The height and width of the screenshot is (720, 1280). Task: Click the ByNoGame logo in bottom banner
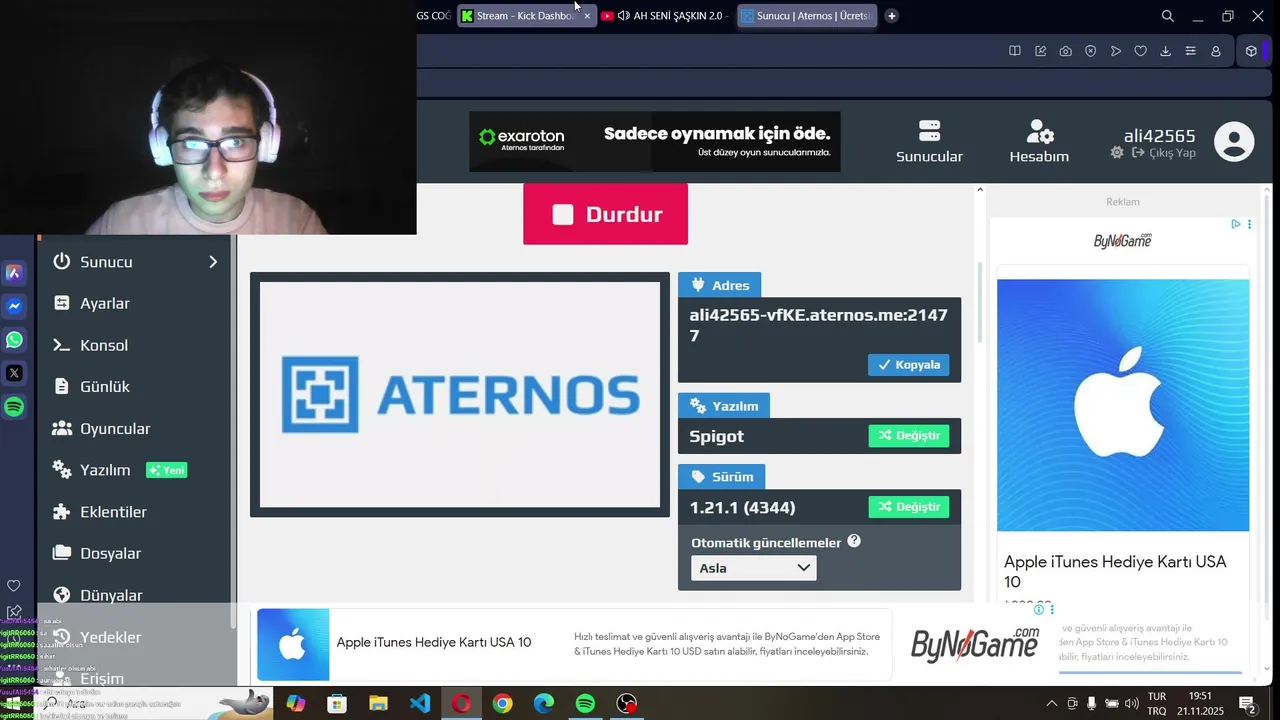click(x=975, y=645)
